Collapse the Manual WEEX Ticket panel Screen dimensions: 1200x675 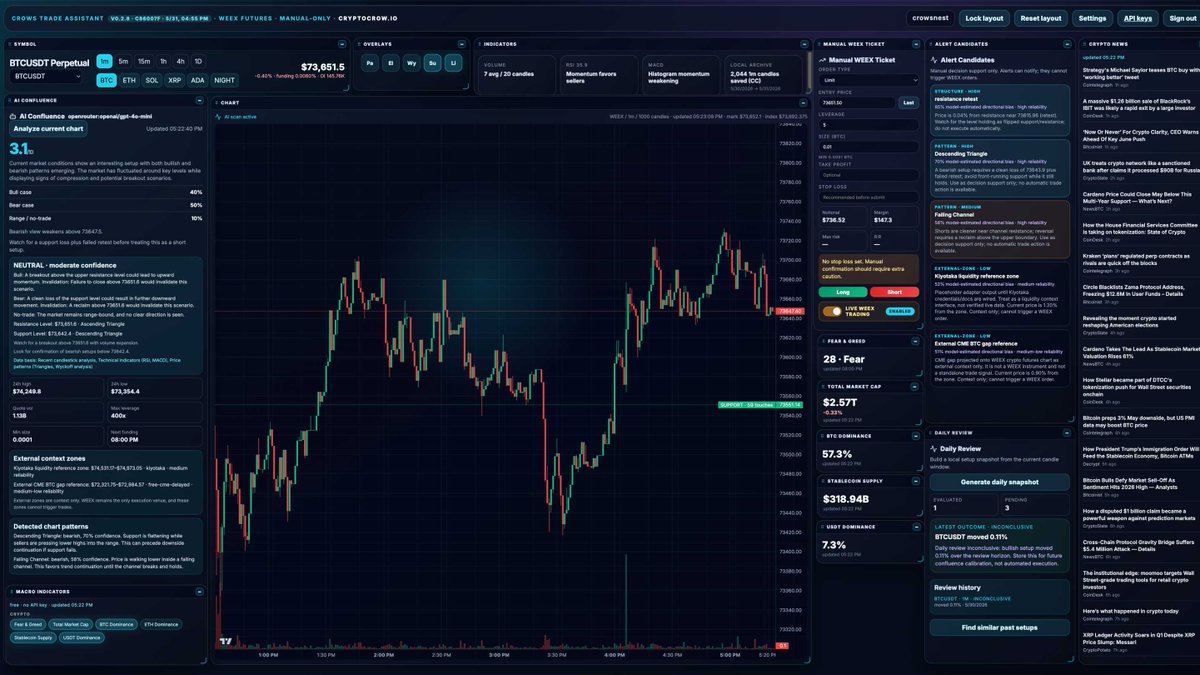coord(915,44)
